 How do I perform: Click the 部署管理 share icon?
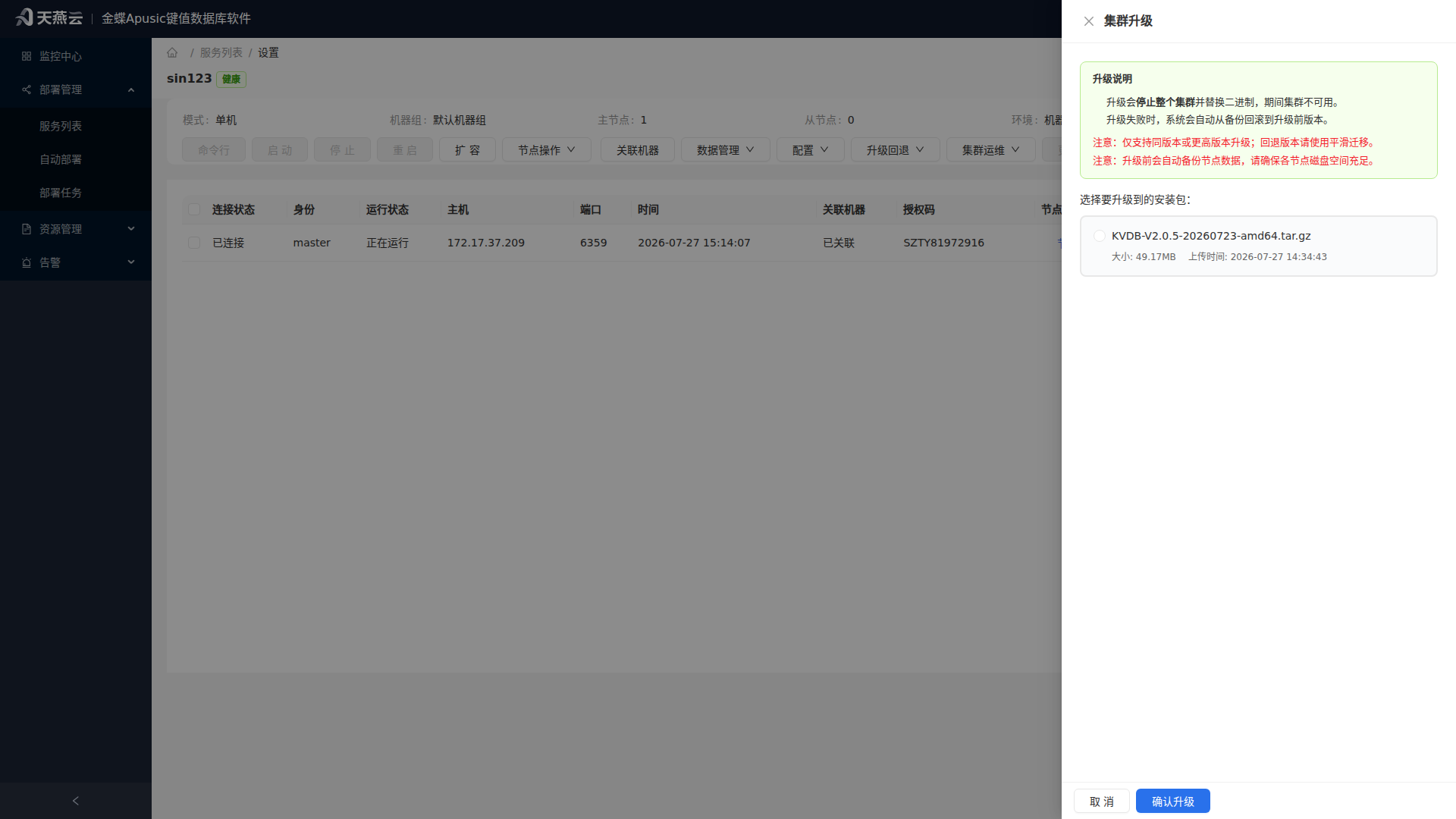[27, 89]
